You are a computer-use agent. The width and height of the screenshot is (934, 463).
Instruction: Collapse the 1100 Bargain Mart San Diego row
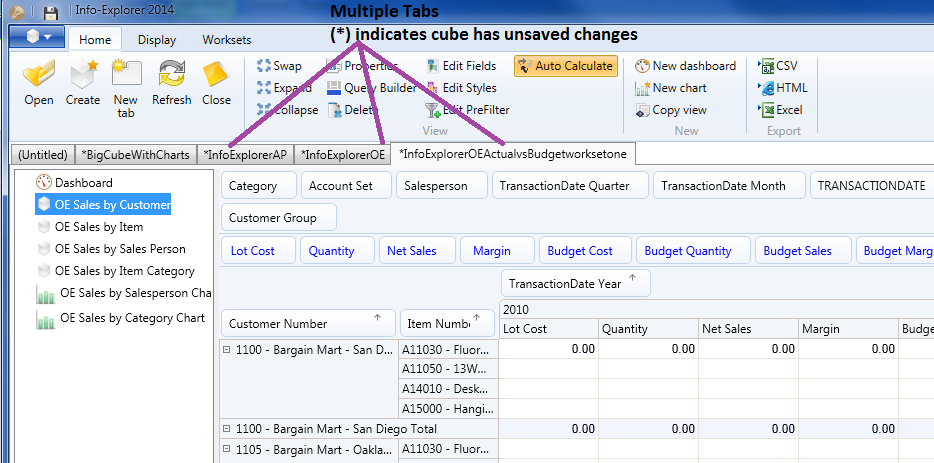[227, 350]
